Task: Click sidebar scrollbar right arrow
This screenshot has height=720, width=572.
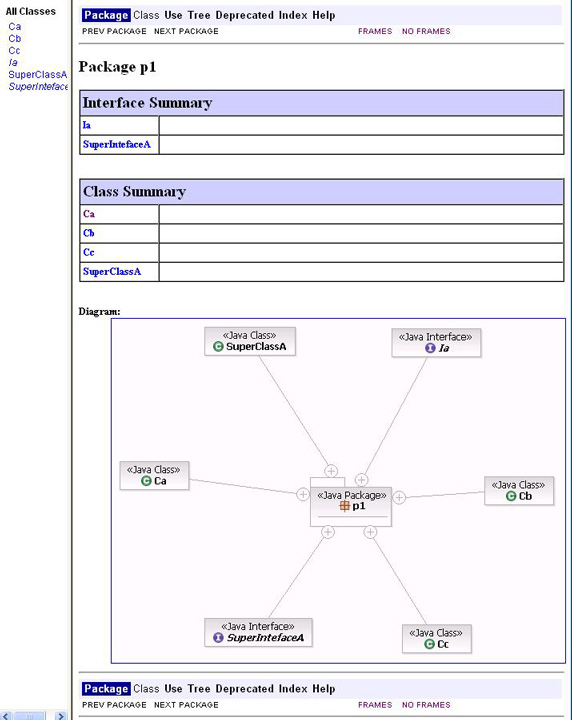Action: [61, 715]
